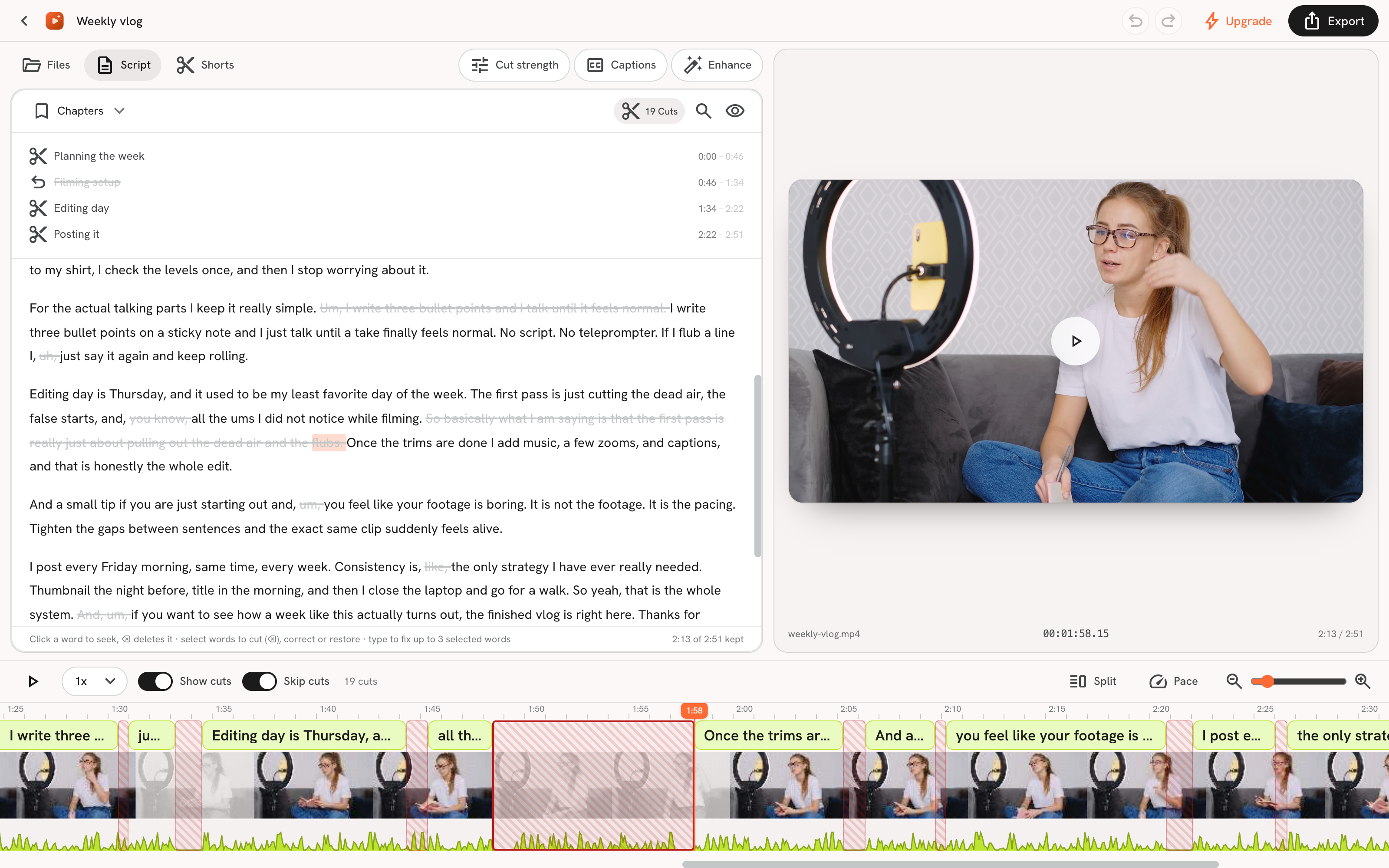Screen dimensions: 1389x868
Task: Undo the last edit
Action: point(1135,21)
